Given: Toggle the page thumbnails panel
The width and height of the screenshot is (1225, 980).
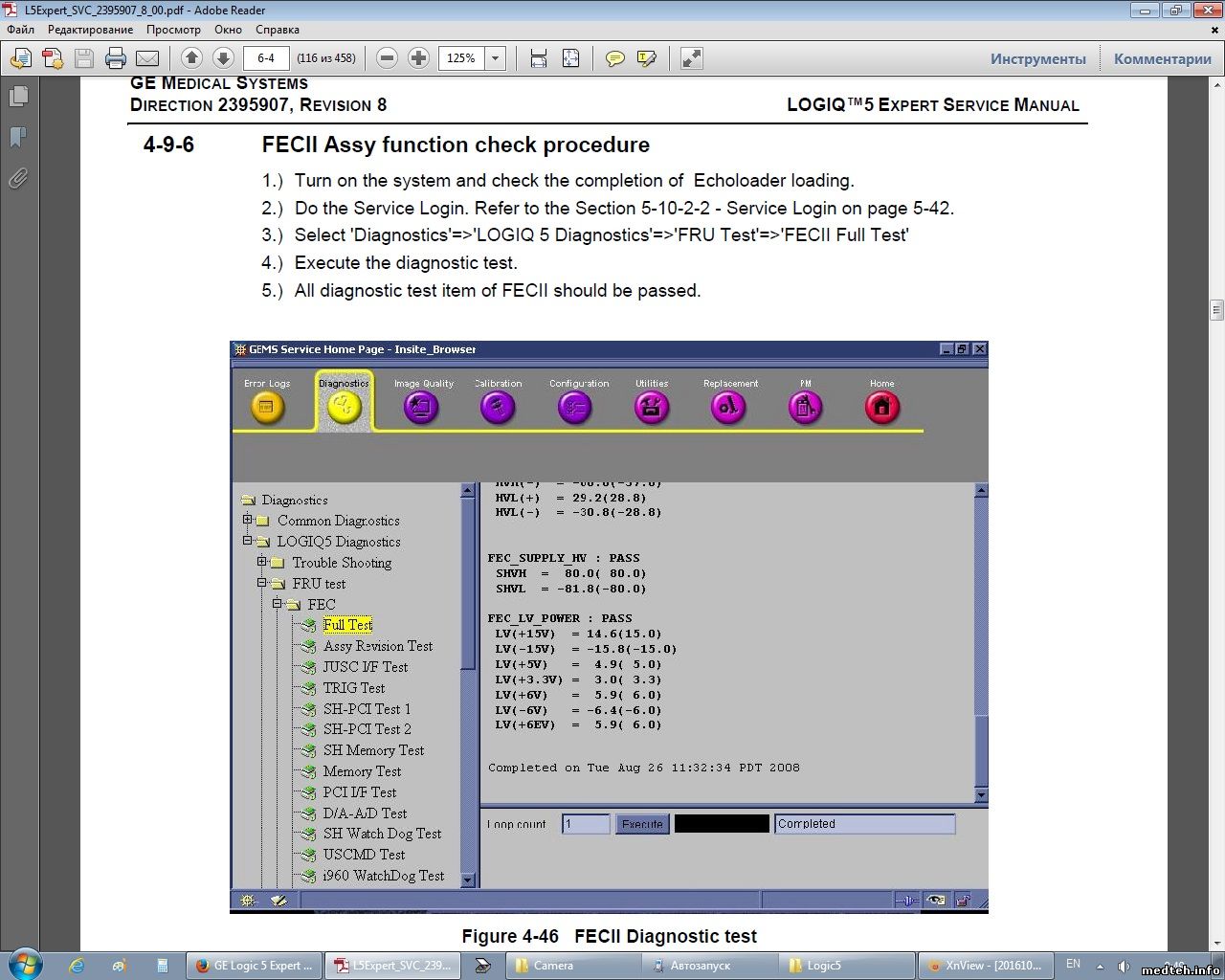Looking at the screenshot, I should click(x=18, y=97).
